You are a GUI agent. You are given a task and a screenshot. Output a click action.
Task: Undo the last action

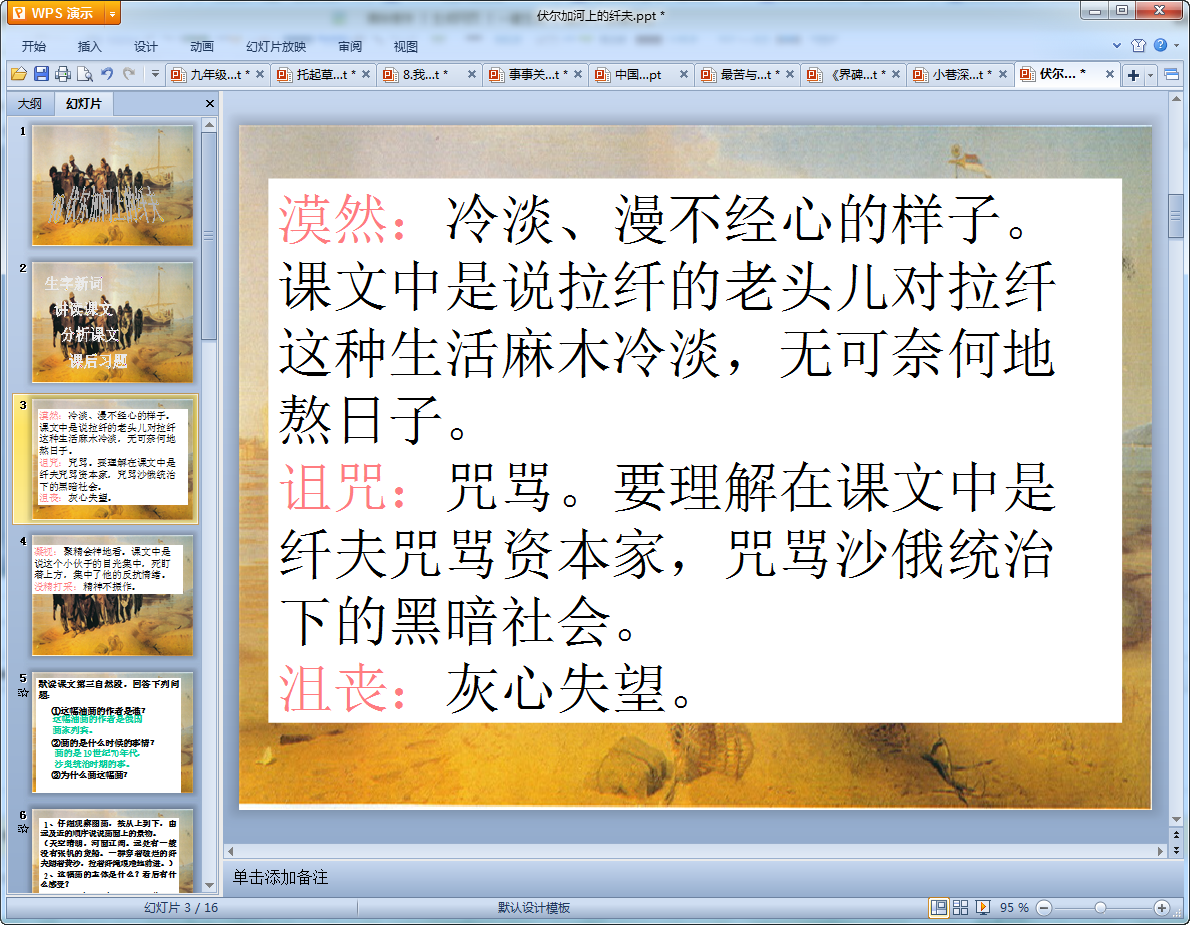coord(107,74)
